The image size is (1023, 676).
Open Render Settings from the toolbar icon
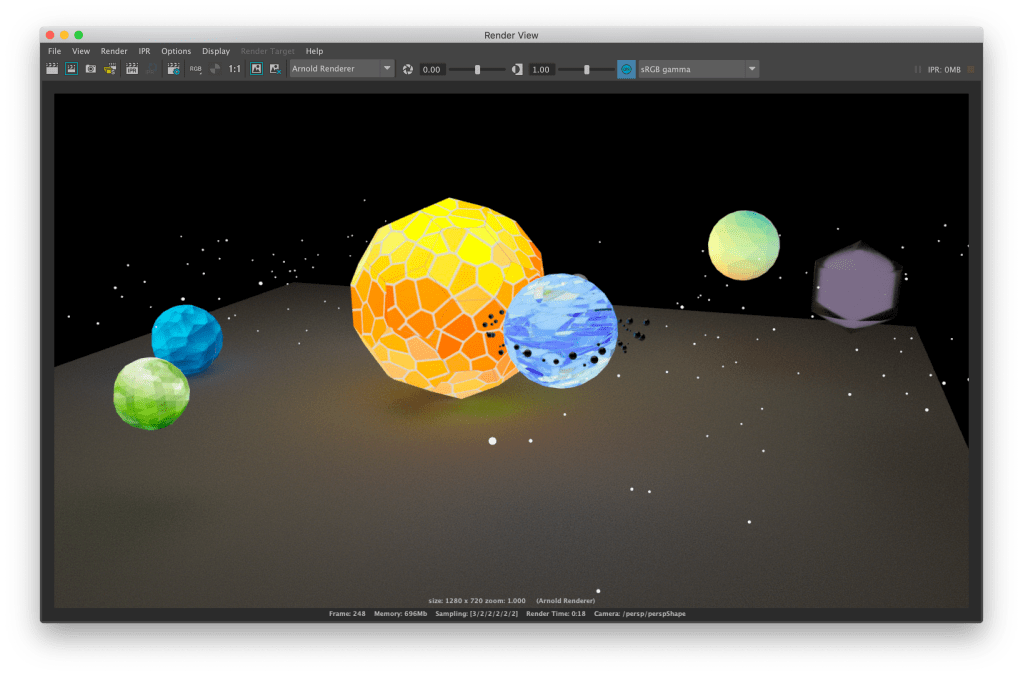tap(173, 69)
